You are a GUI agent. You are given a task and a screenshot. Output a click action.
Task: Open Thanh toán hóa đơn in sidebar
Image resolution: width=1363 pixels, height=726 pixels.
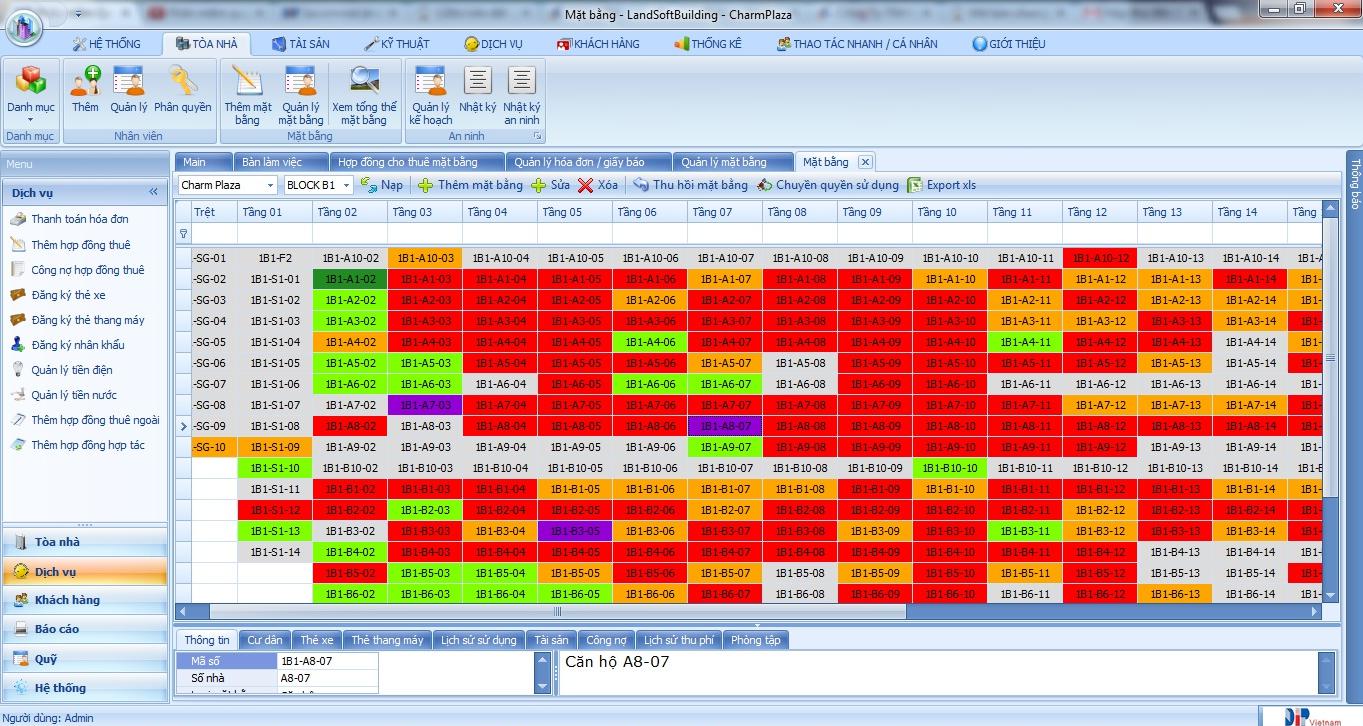tap(79, 219)
